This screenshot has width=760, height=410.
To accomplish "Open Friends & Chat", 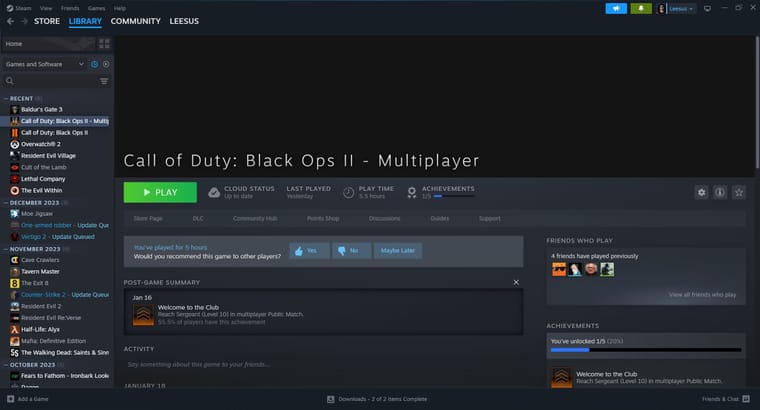I will pyautogui.click(x=726, y=399).
